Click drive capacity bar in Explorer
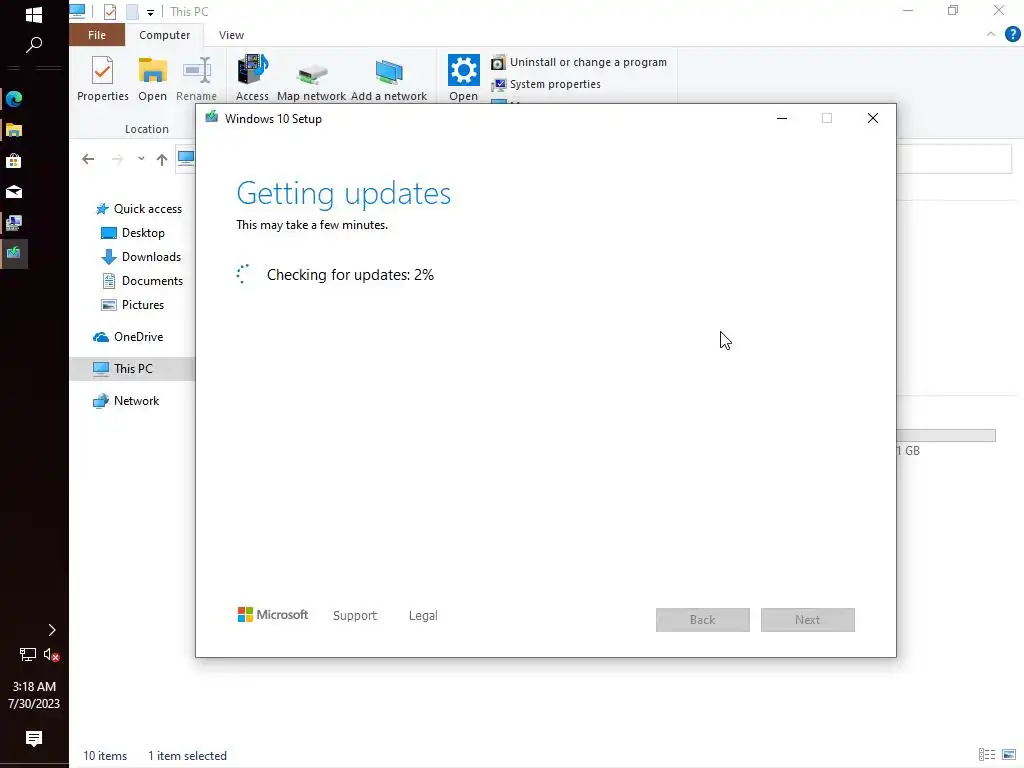Screen dimensions: 1024x768 tap(946, 436)
